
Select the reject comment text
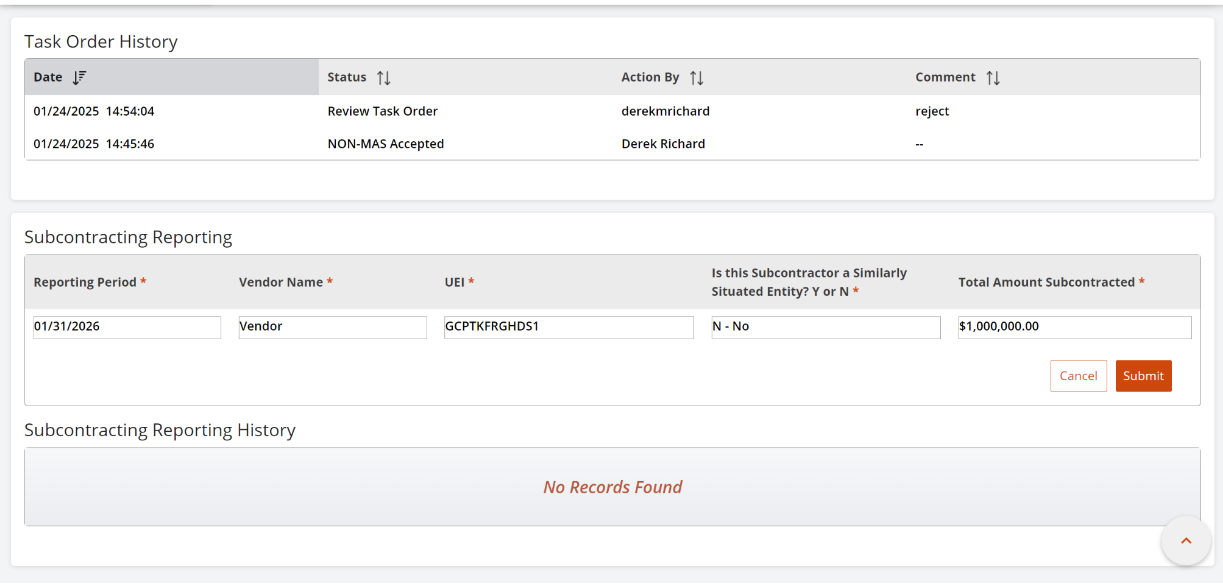click(x=931, y=111)
